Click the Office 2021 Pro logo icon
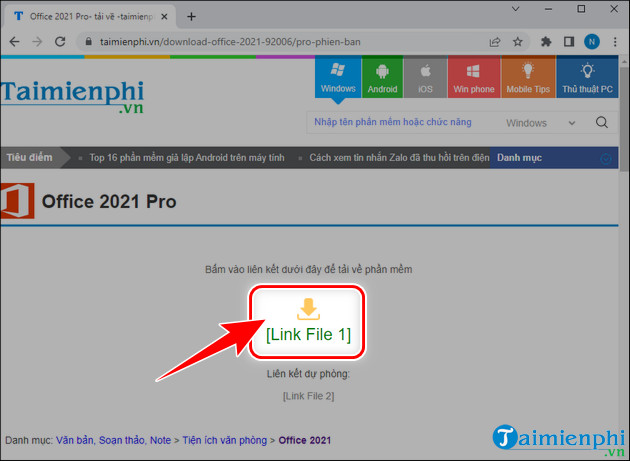Viewport: 630px width, 461px height. [x=17, y=201]
